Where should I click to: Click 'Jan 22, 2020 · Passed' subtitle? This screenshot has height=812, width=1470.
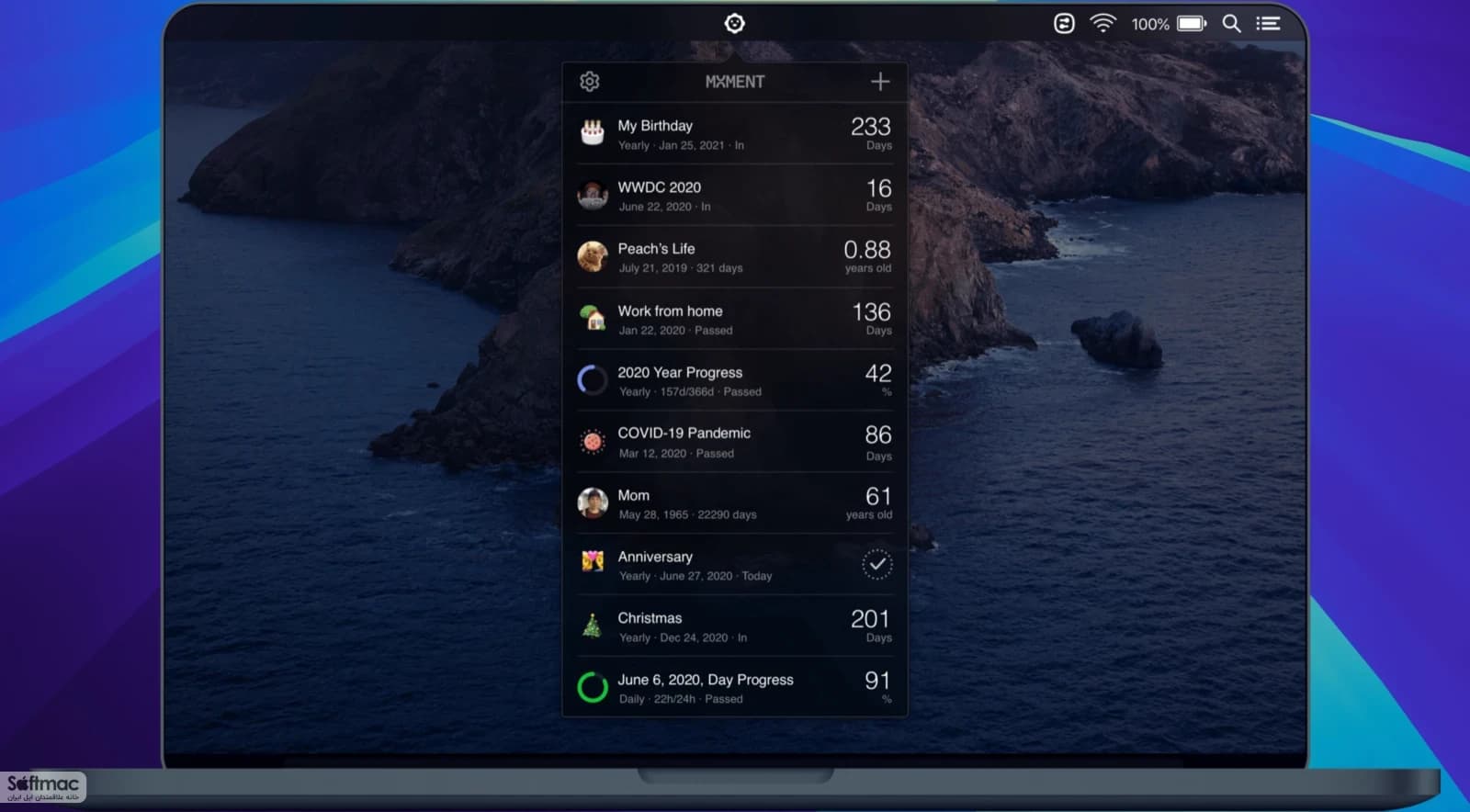coord(675,331)
